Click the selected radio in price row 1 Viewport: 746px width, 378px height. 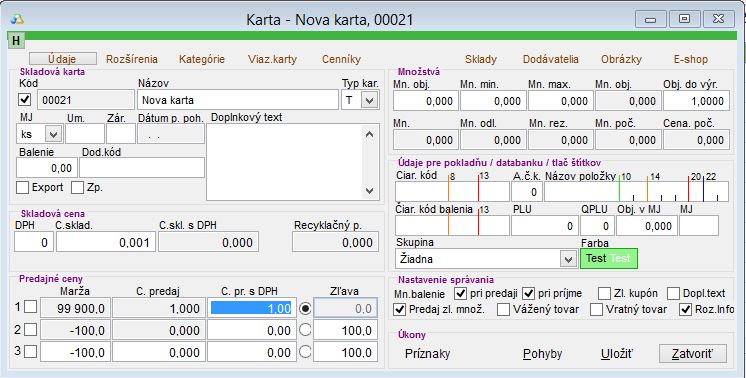pos(305,308)
